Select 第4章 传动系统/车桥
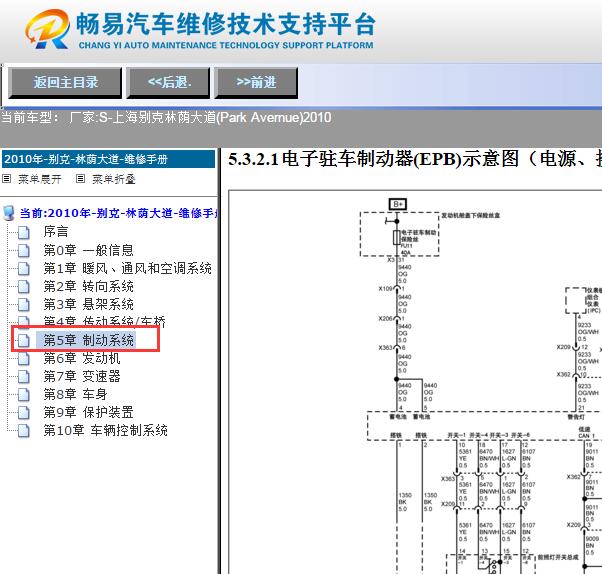 pyautogui.click(x=104, y=321)
